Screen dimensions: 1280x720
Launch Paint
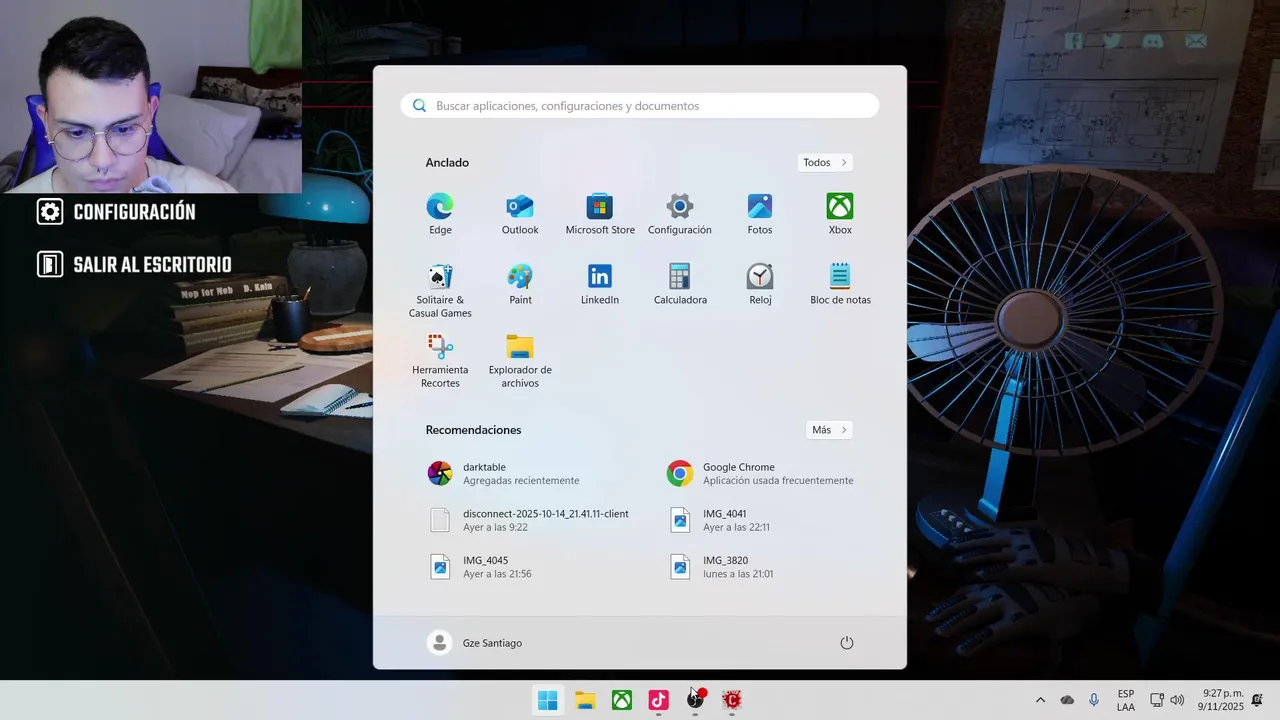pyautogui.click(x=520, y=284)
